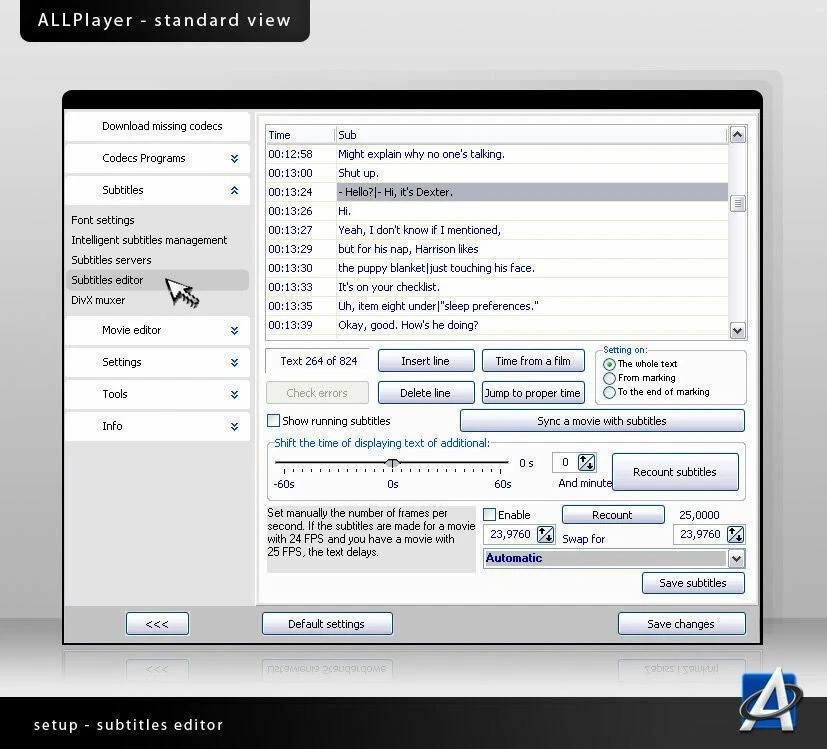
Task: Open Font settings page
Action: [103, 220]
